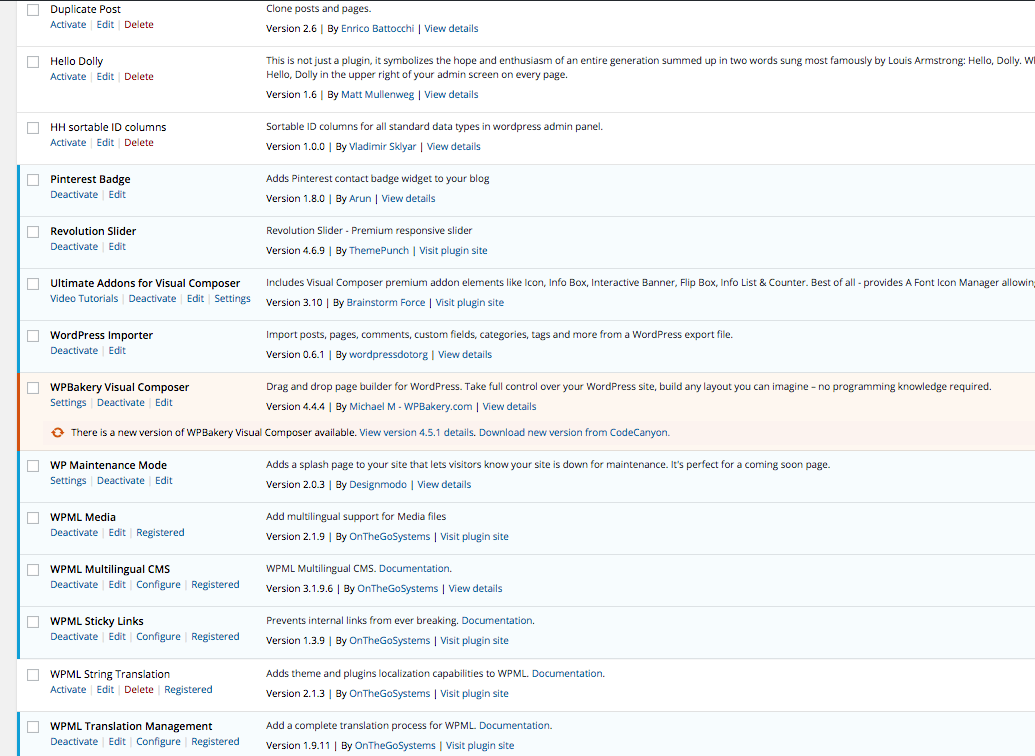Click 'WPML Sticky Links' plugin name

(97, 621)
